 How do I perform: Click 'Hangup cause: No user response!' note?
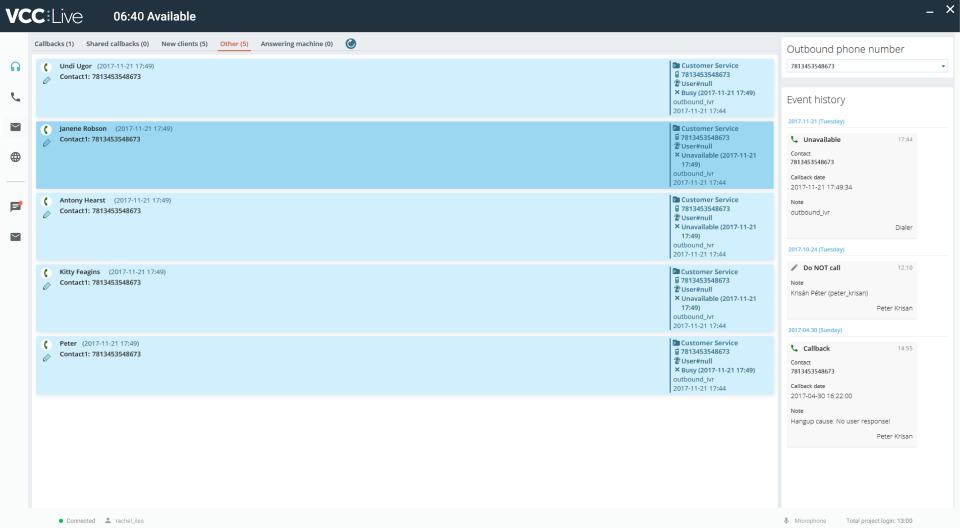coord(840,421)
